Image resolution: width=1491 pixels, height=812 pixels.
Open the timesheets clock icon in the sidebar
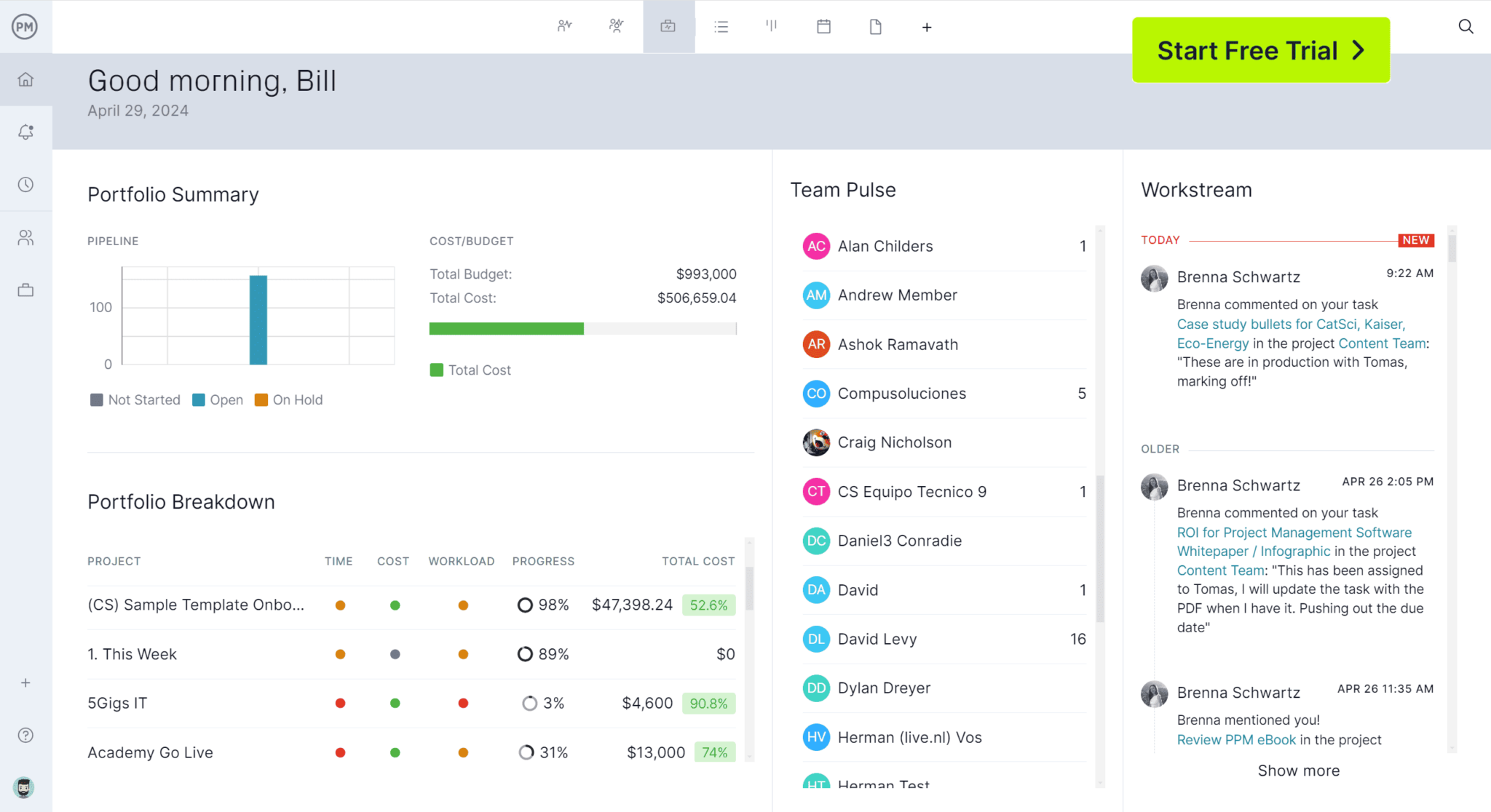(x=26, y=184)
